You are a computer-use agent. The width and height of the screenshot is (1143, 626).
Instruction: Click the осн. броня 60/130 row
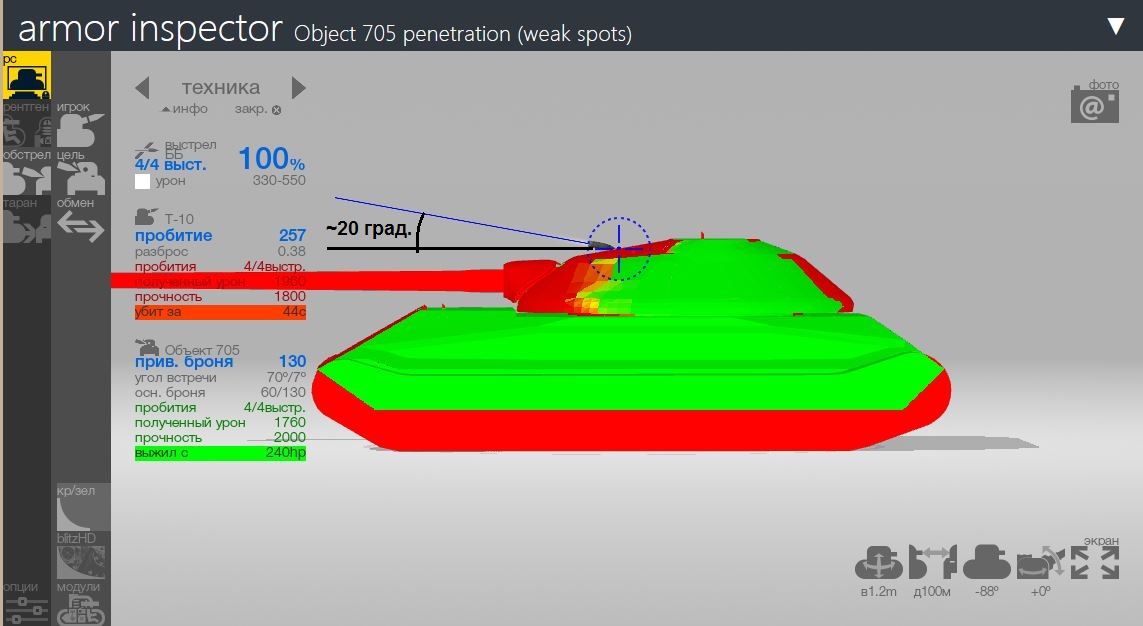220,392
